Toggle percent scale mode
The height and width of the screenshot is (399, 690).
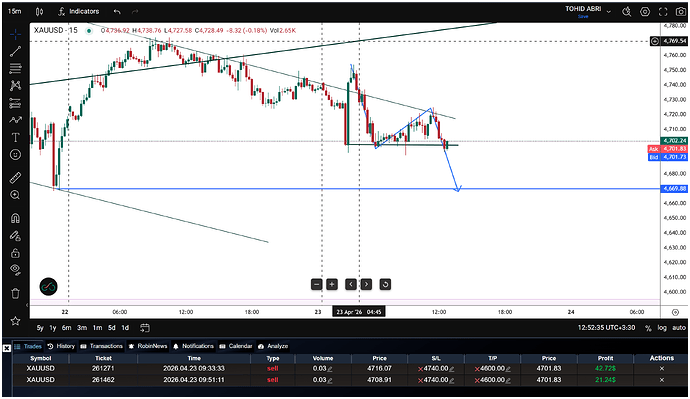pyautogui.click(x=648, y=328)
